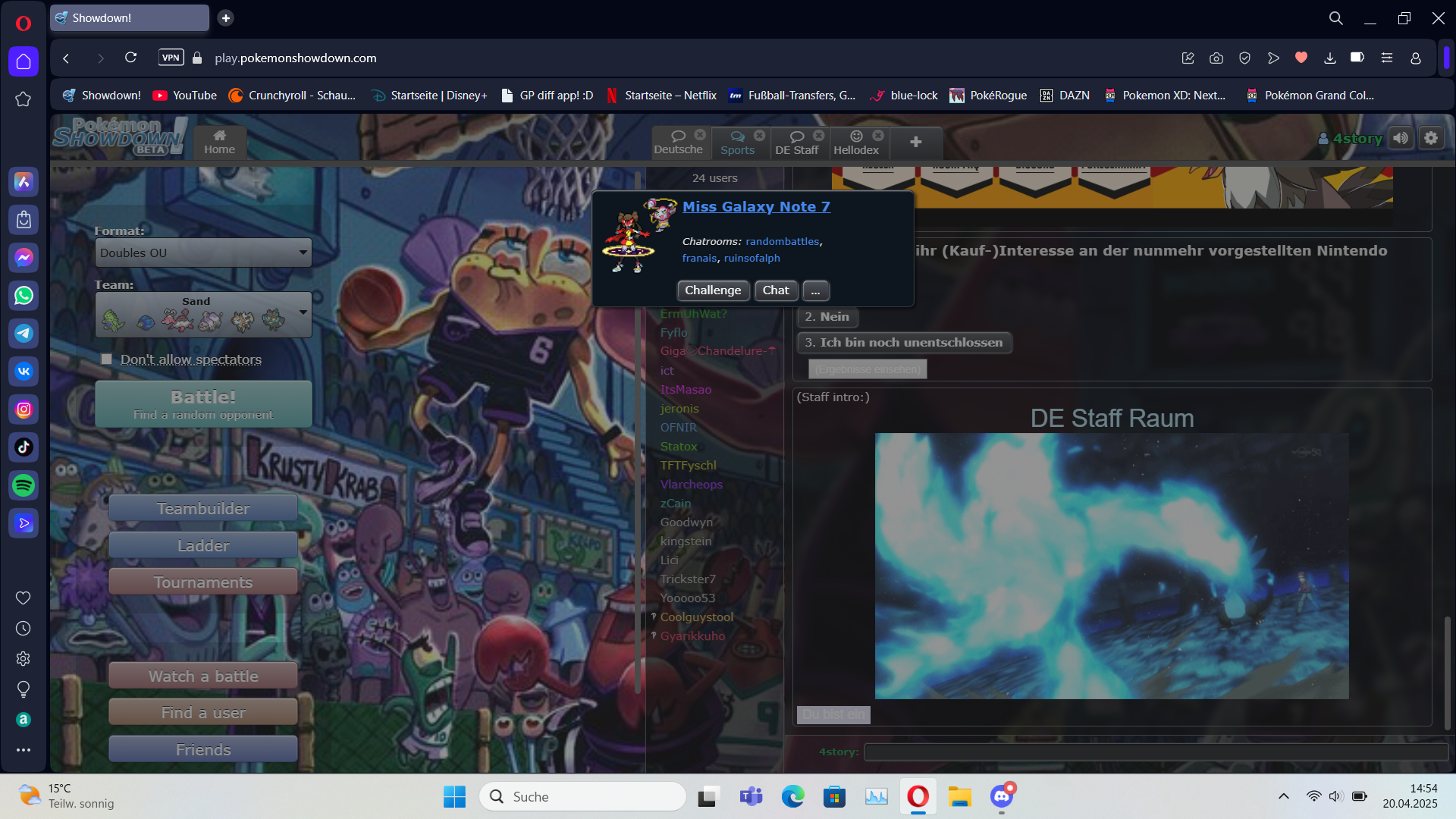Search tabs with magnifier icon
Screen dimensions: 1456x819
tap(1336, 17)
